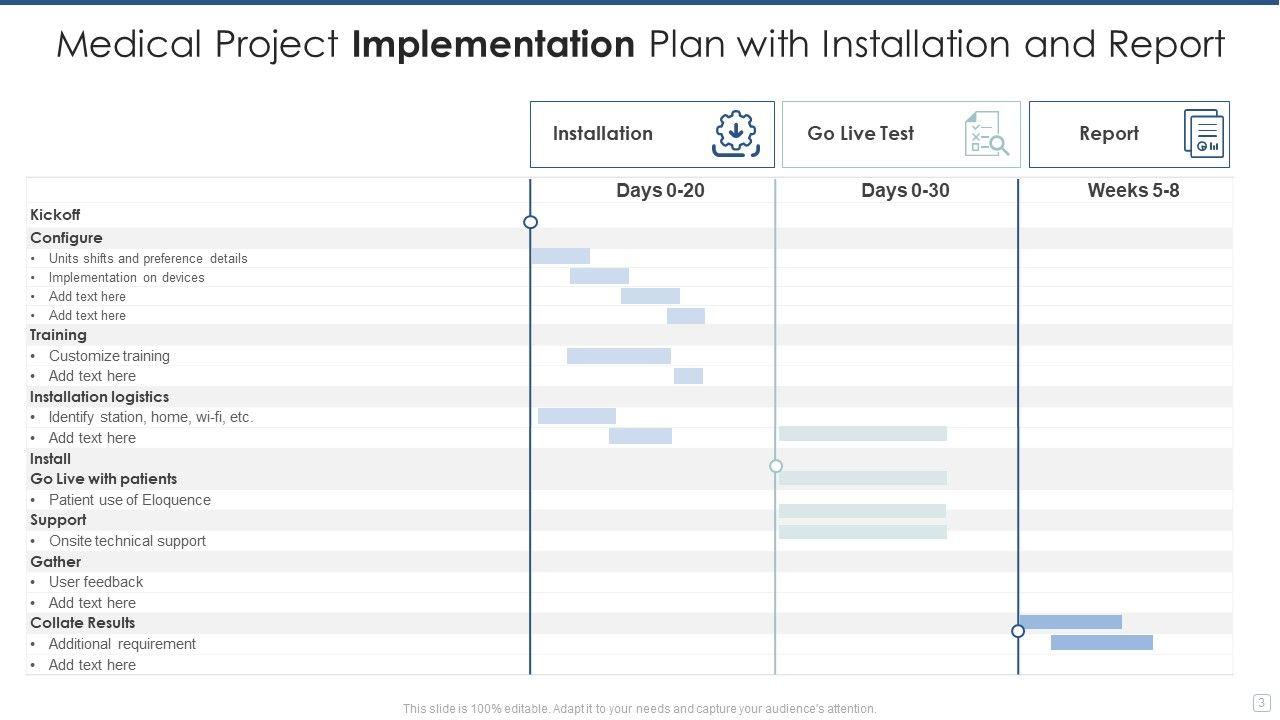The width and height of the screenshot is (1280, 720).
Task: Click the Installation phase box label
Action: (x=602, y=134)
